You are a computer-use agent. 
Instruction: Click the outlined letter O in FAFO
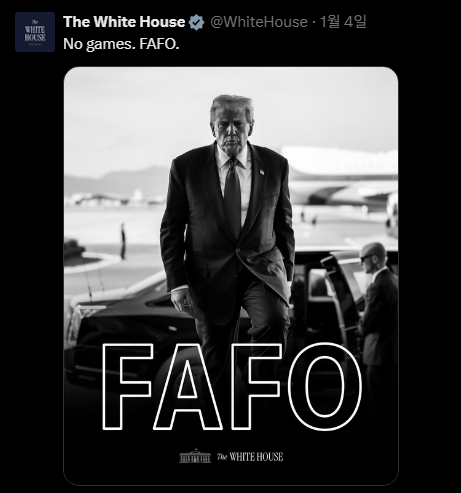[325, 387]
